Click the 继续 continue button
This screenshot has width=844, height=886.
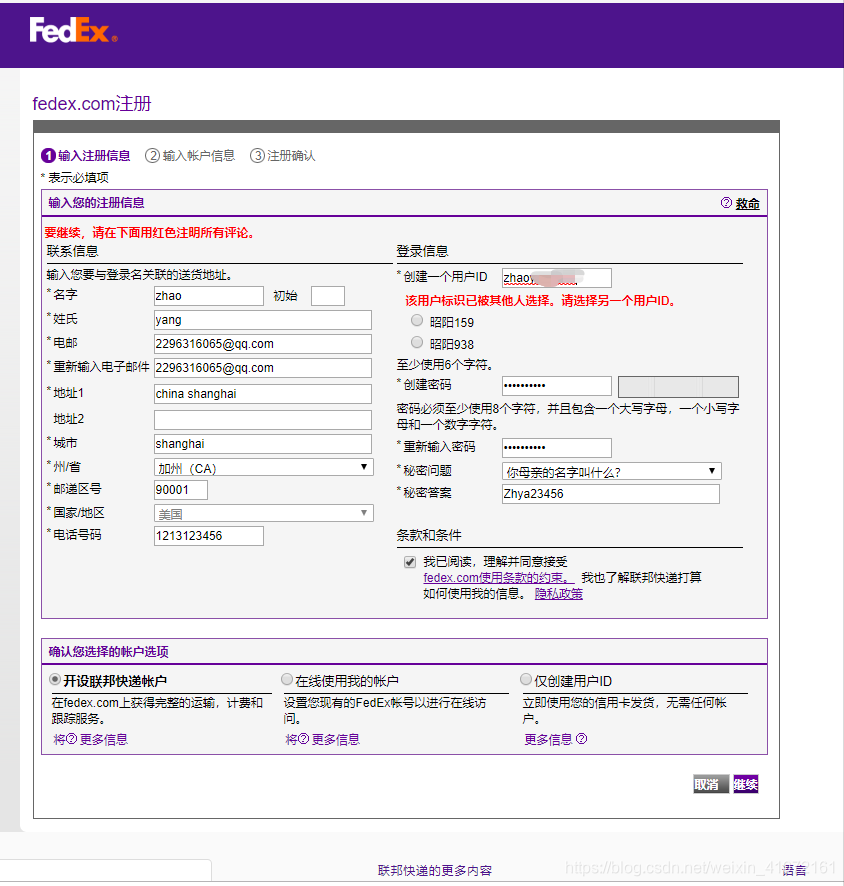click(746, 784)
